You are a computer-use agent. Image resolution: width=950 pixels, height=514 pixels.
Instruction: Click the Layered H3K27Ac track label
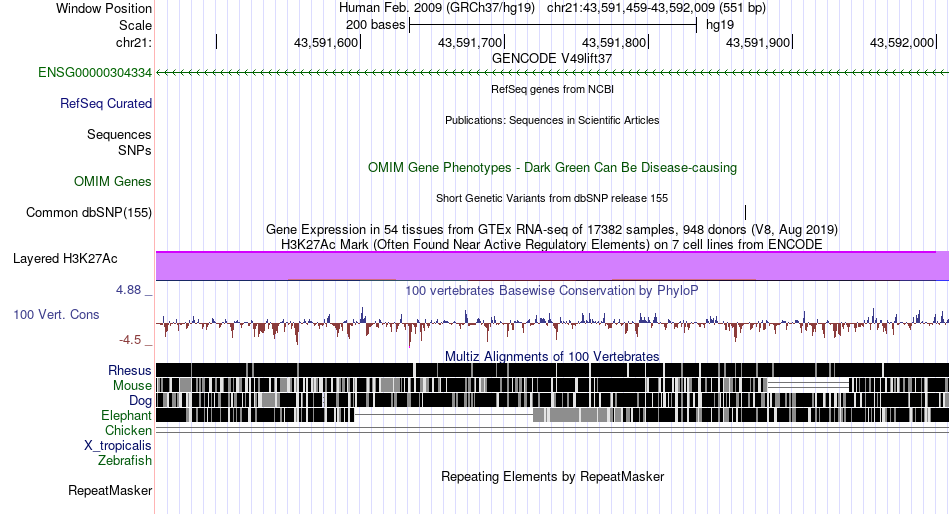pyautogui.click(x=65, y=259)
